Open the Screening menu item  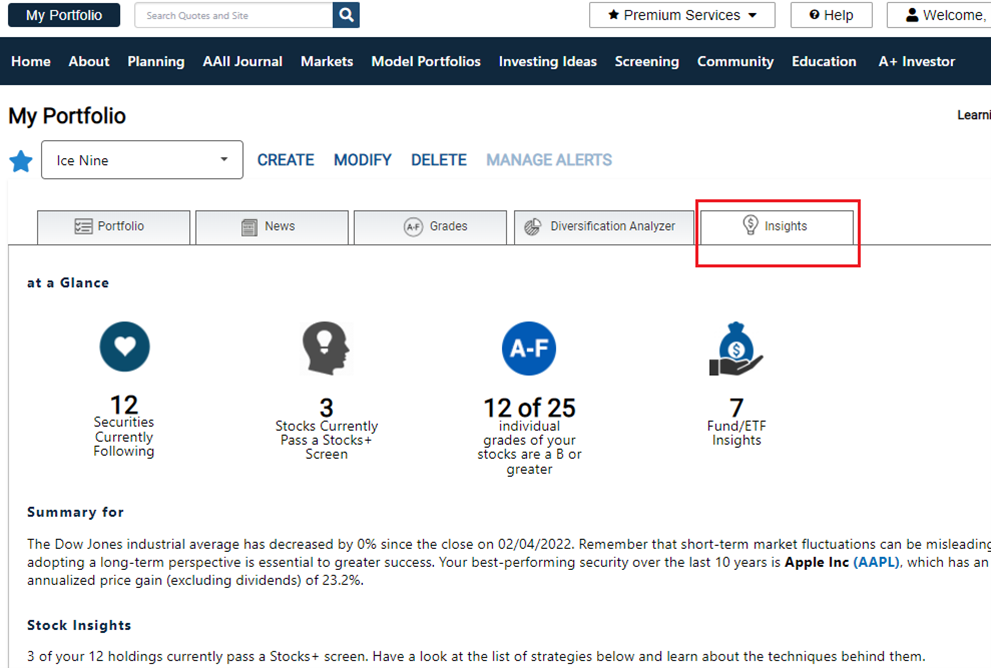point(647,61)
